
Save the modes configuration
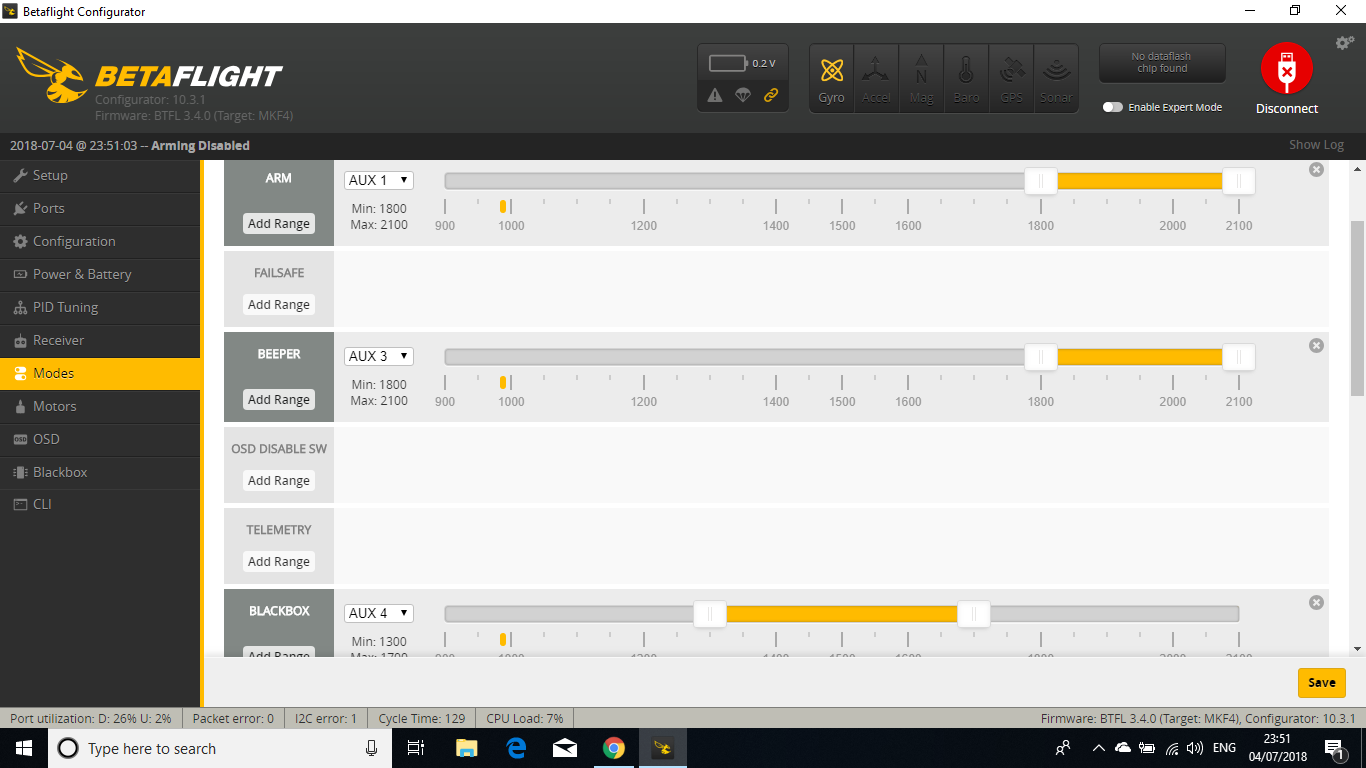coord(1322,682)
